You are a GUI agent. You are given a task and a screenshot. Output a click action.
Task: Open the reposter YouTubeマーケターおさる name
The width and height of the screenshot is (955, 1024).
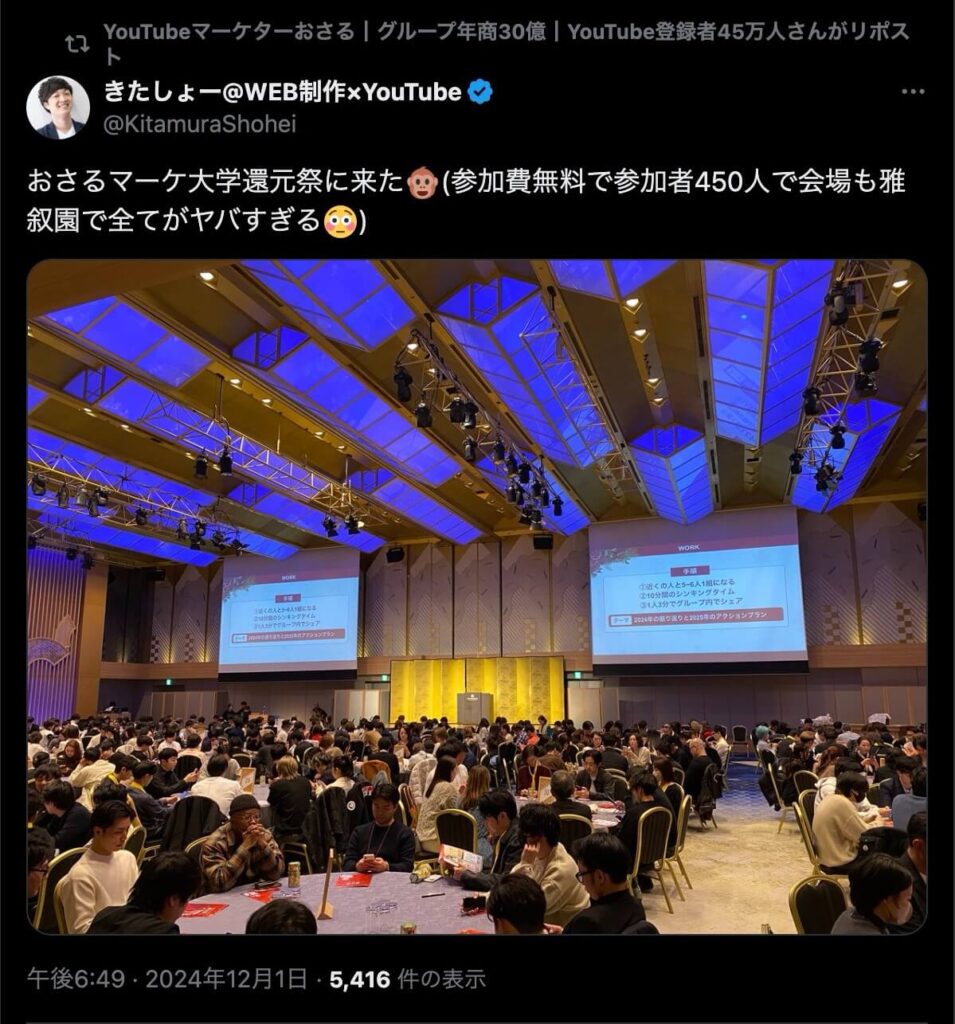coord(229,31)
